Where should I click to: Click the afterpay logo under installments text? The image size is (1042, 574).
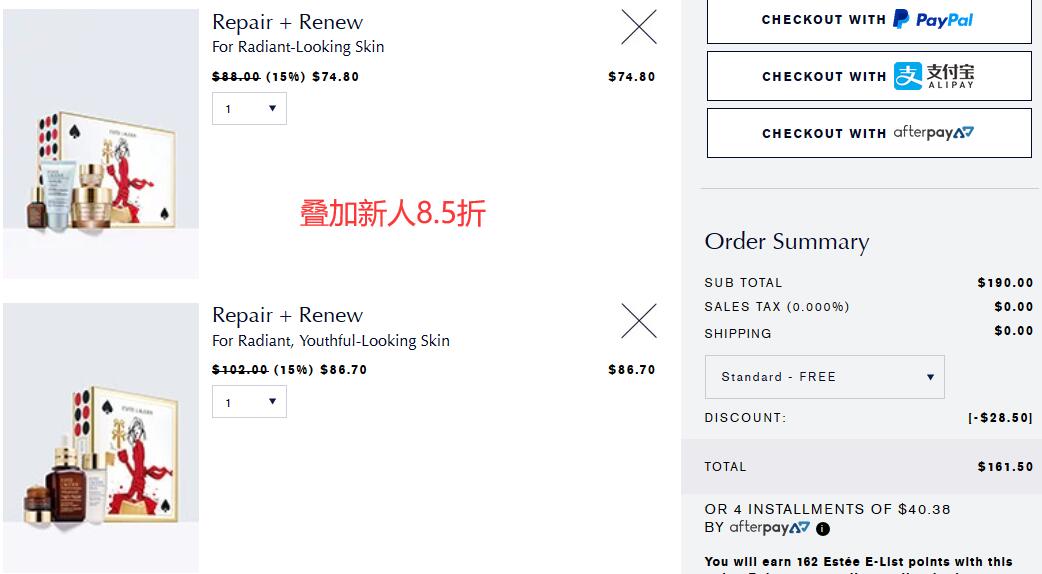770,528
